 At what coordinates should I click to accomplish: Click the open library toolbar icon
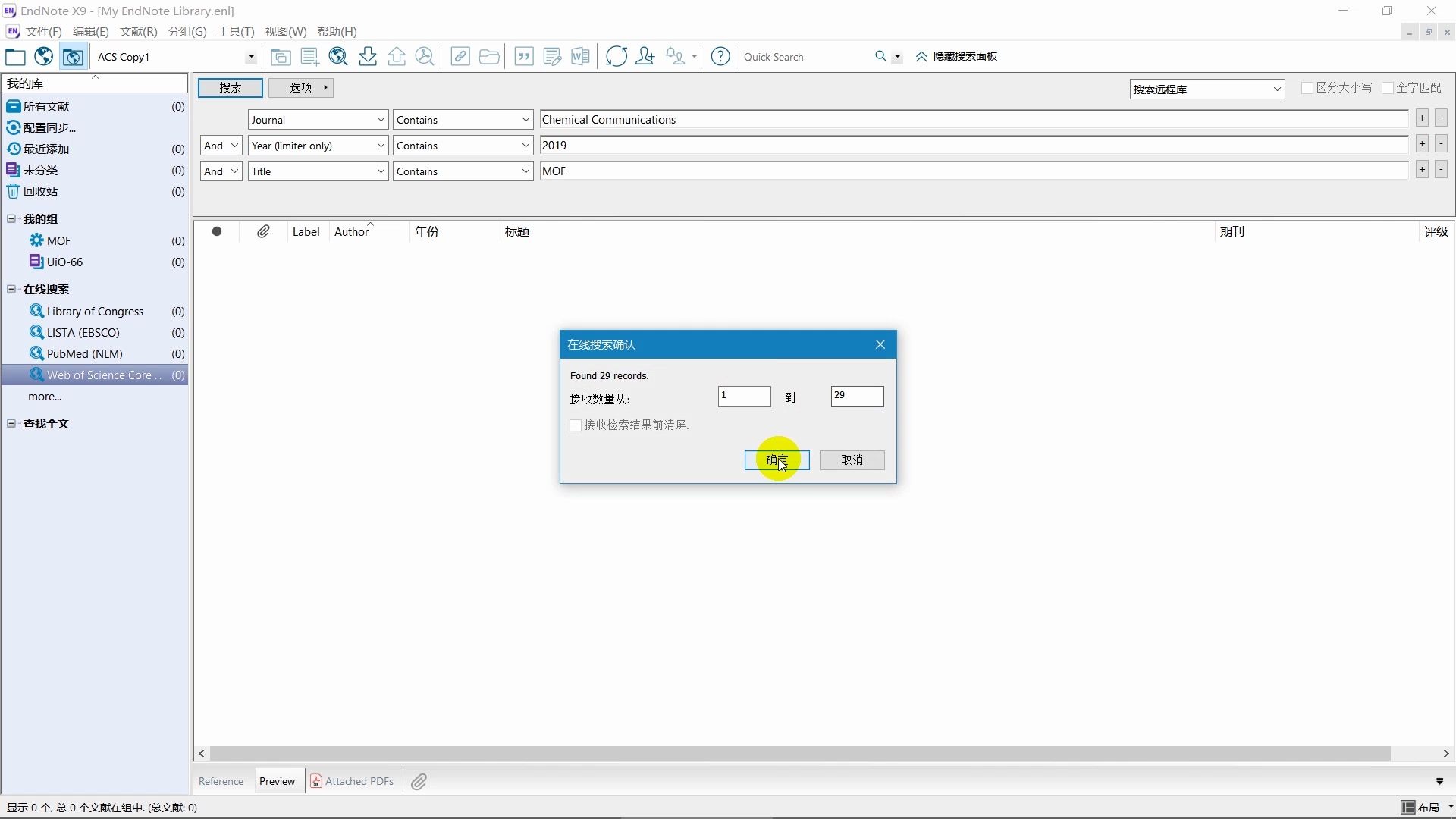(x=17, y=56)
